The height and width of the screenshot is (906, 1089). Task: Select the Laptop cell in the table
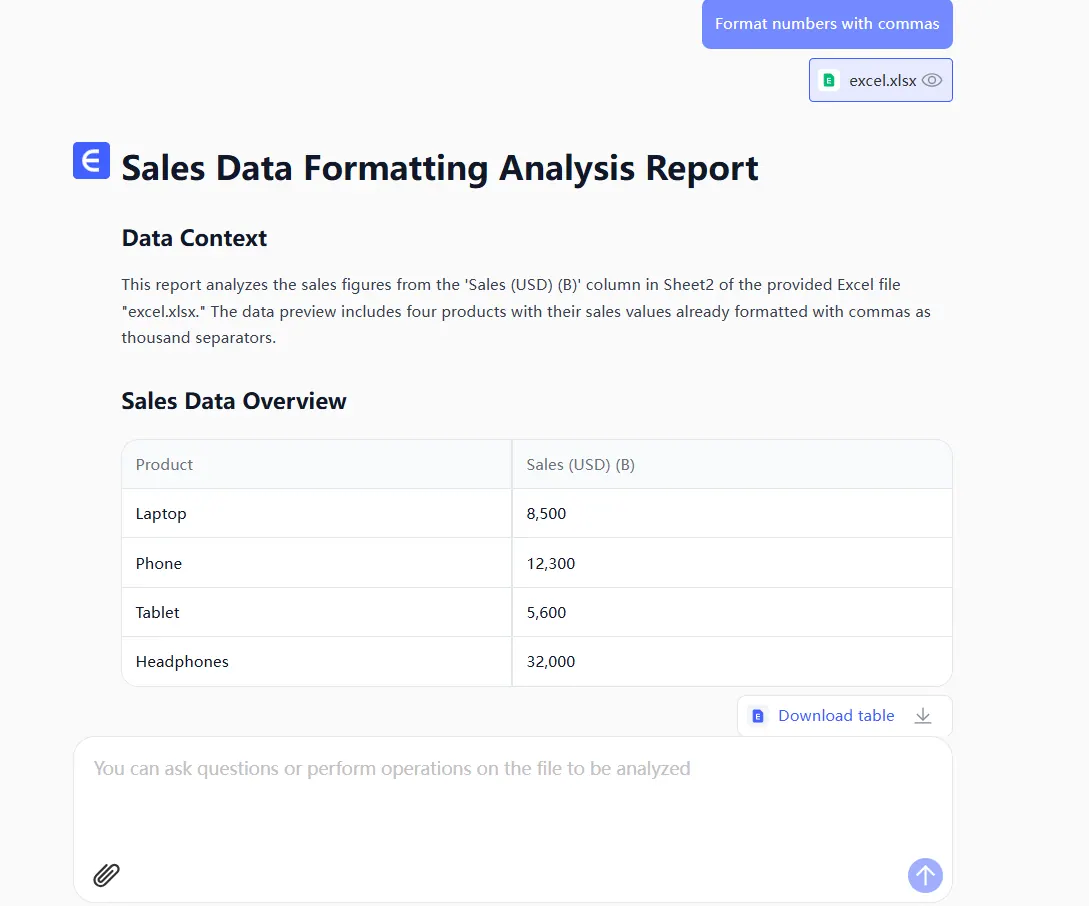[161, 514]
